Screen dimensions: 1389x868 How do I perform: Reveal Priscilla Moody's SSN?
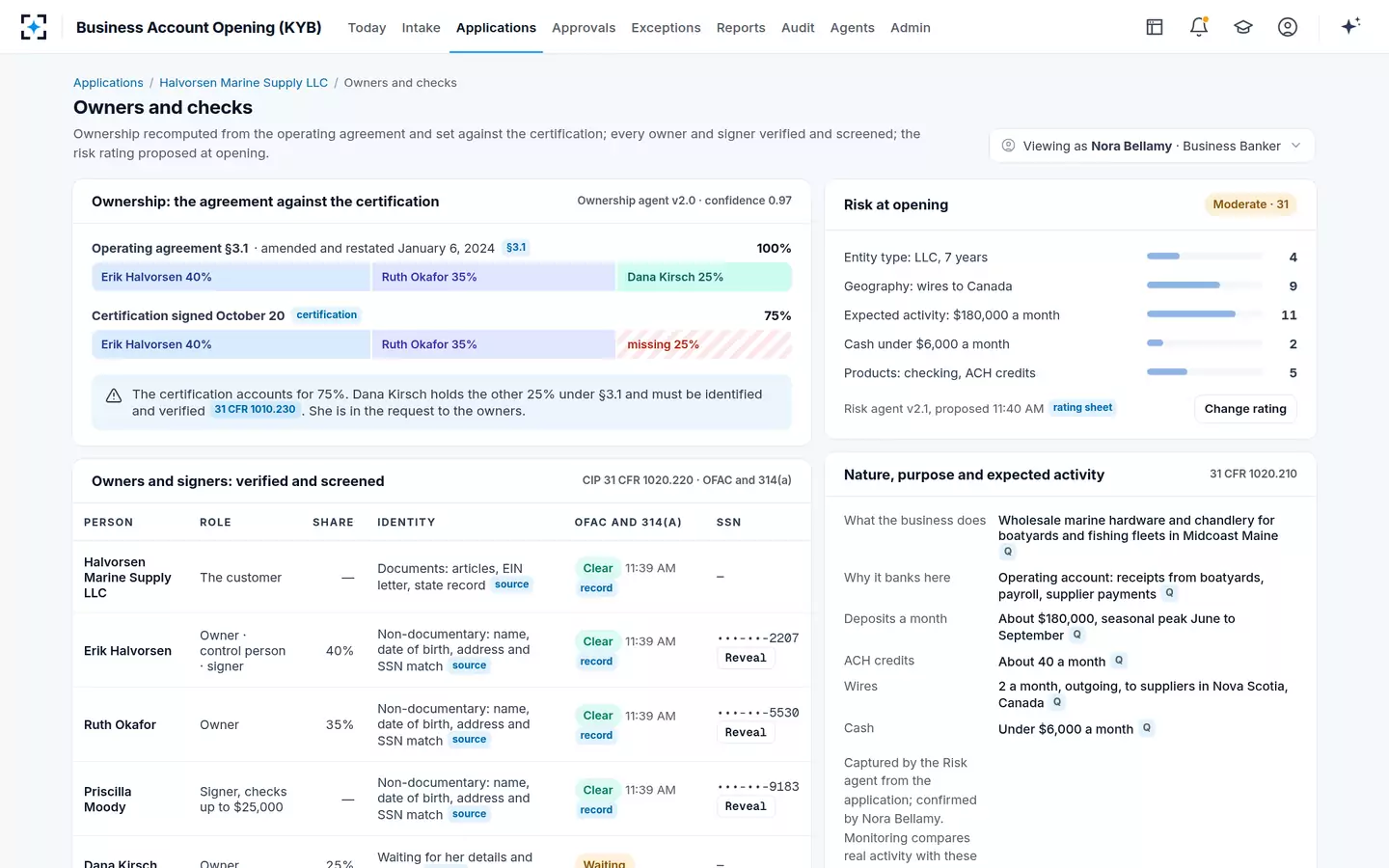click(746, 806)
